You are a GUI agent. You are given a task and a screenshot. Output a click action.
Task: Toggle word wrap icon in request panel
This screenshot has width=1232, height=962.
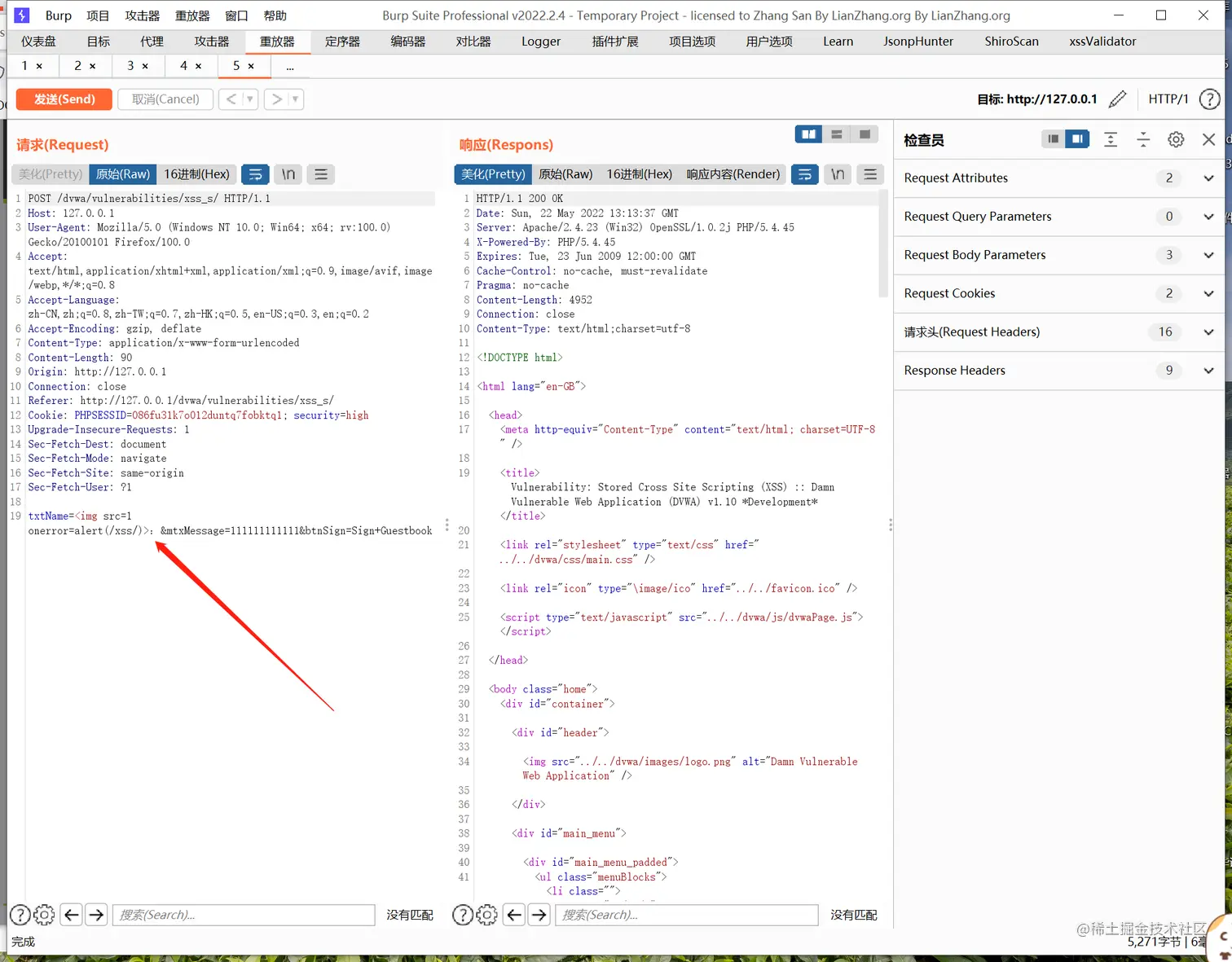[255, 174]
